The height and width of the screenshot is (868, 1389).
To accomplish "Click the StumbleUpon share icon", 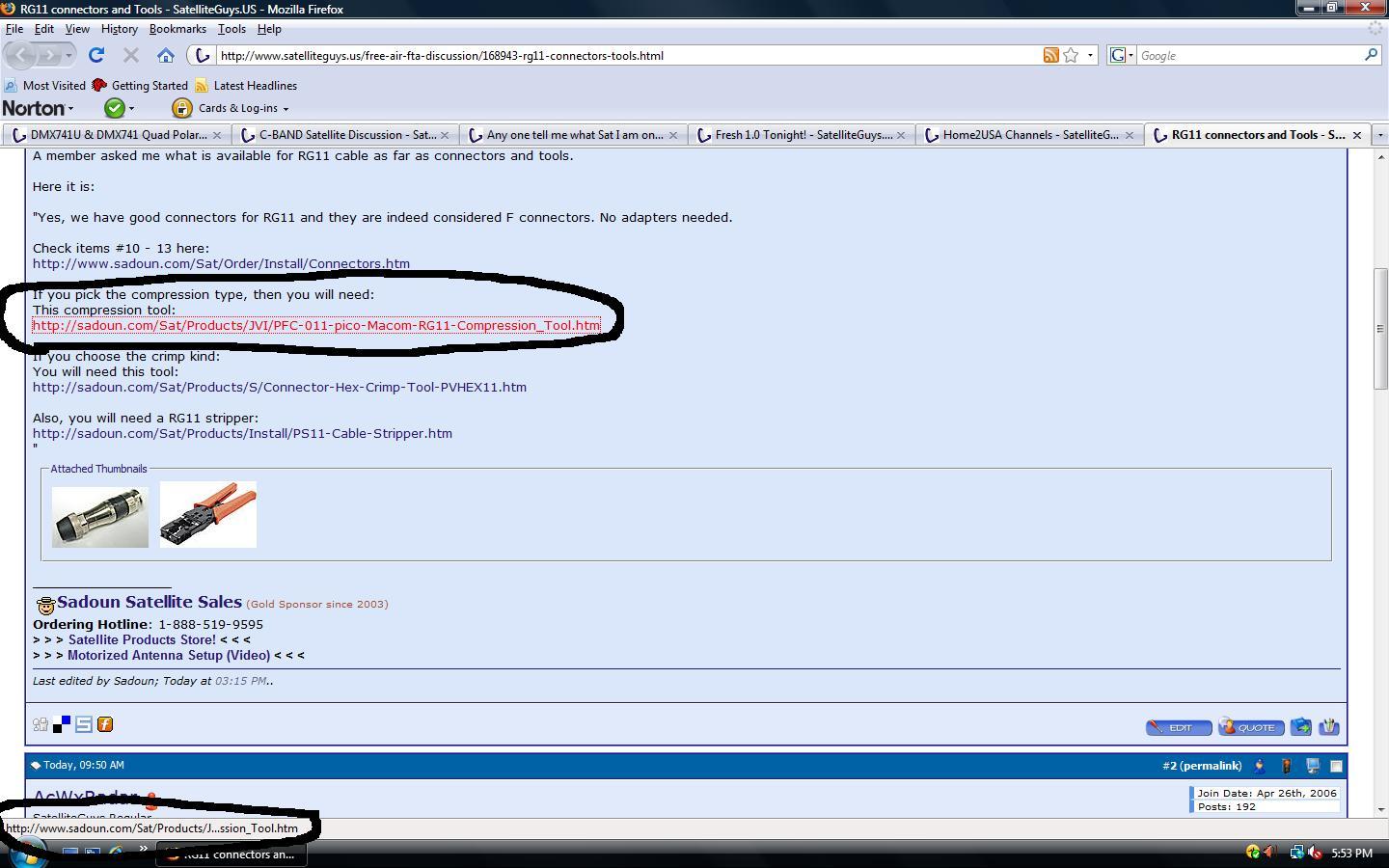I will [84, 724].
